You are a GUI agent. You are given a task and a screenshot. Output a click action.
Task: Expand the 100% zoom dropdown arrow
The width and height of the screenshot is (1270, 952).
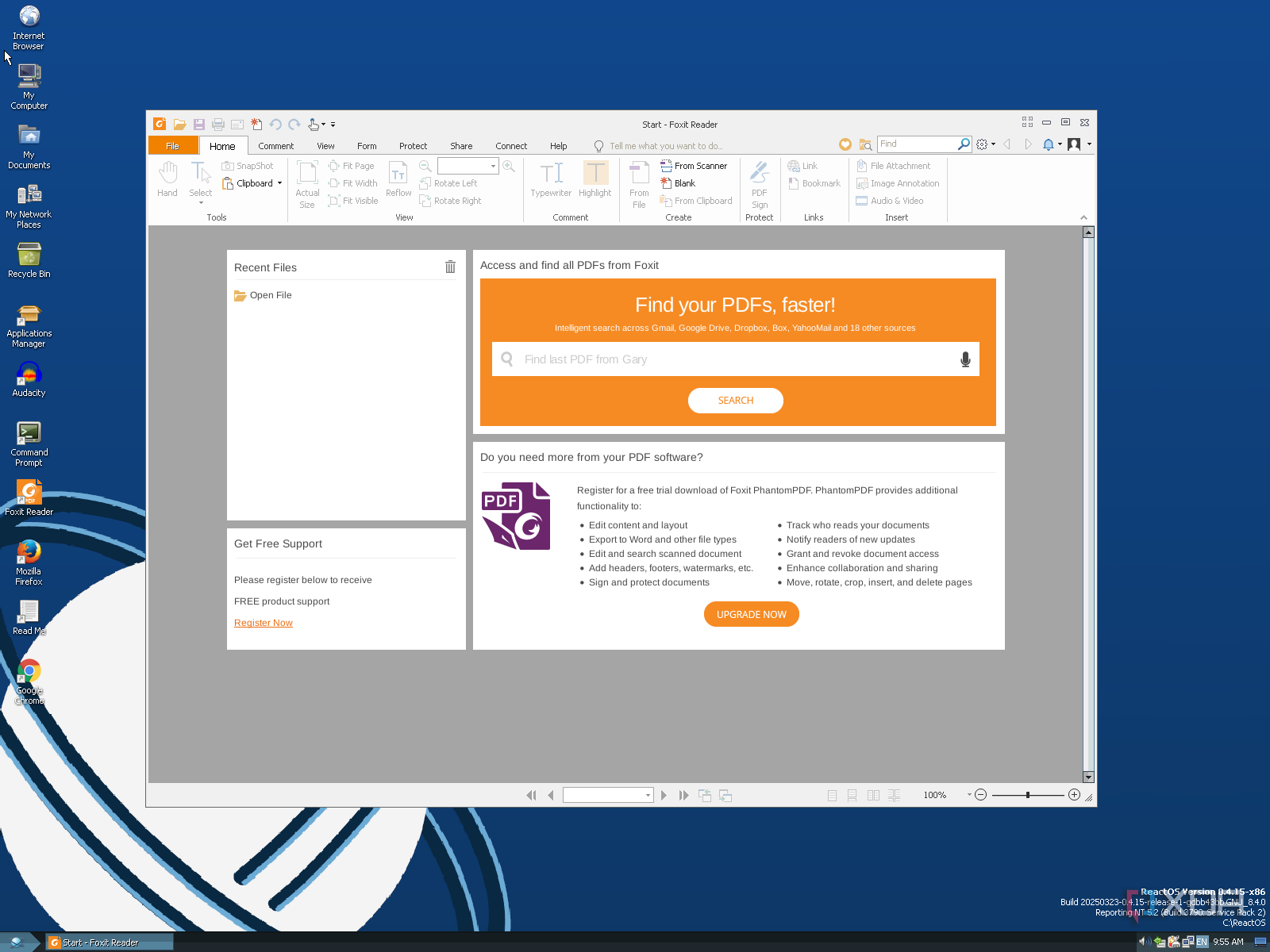(969, 795)
